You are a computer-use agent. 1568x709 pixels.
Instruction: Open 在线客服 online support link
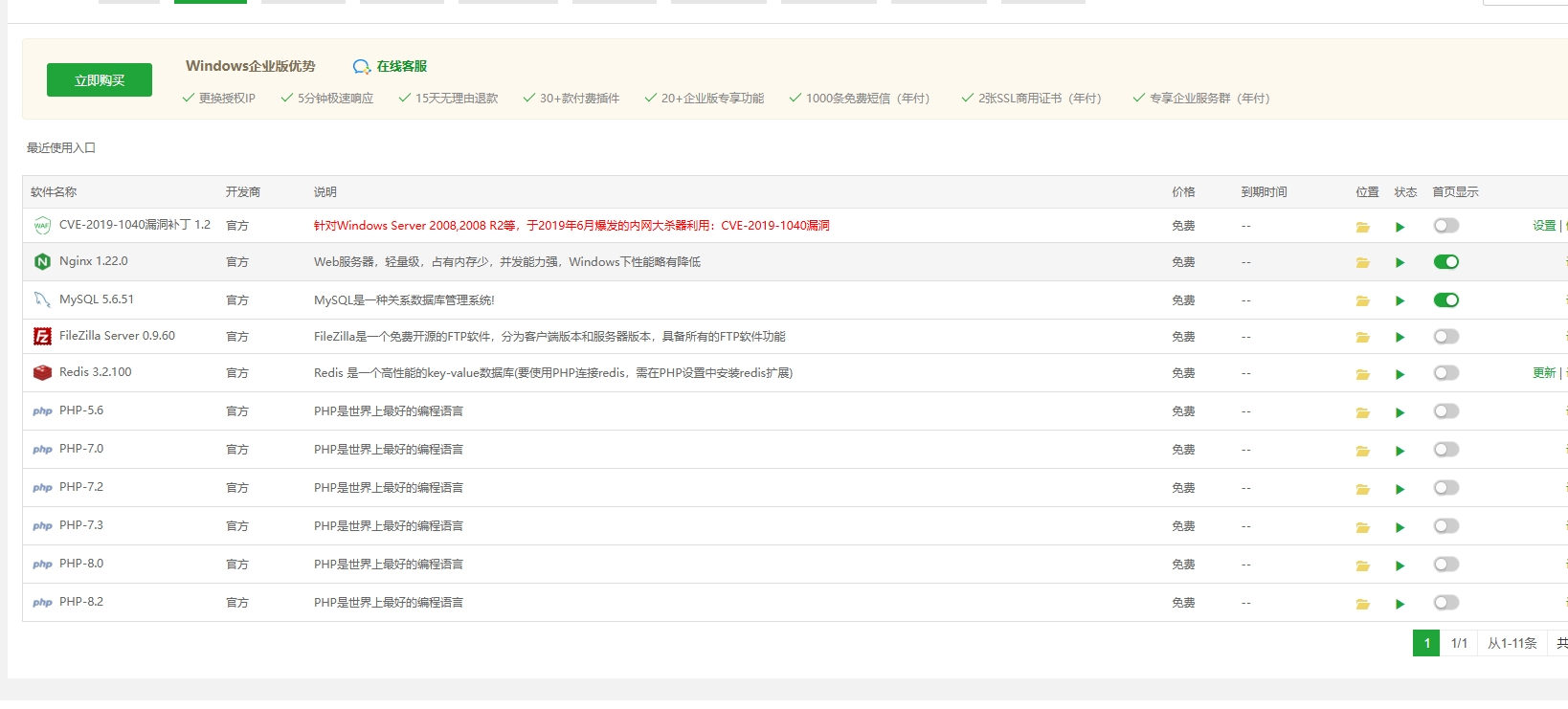point(401,66)
